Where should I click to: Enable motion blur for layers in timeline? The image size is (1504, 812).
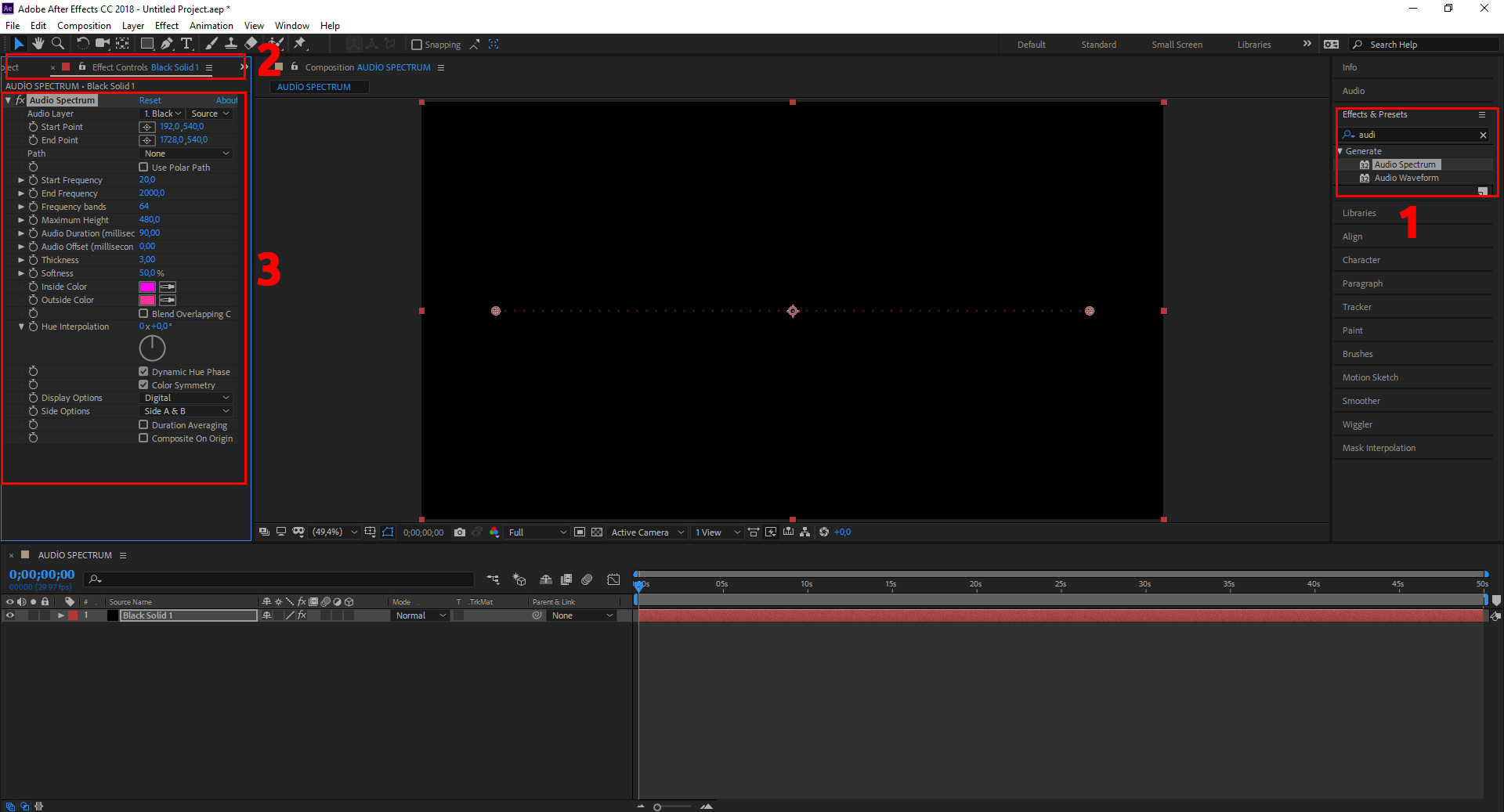click(x=587, y=579)
